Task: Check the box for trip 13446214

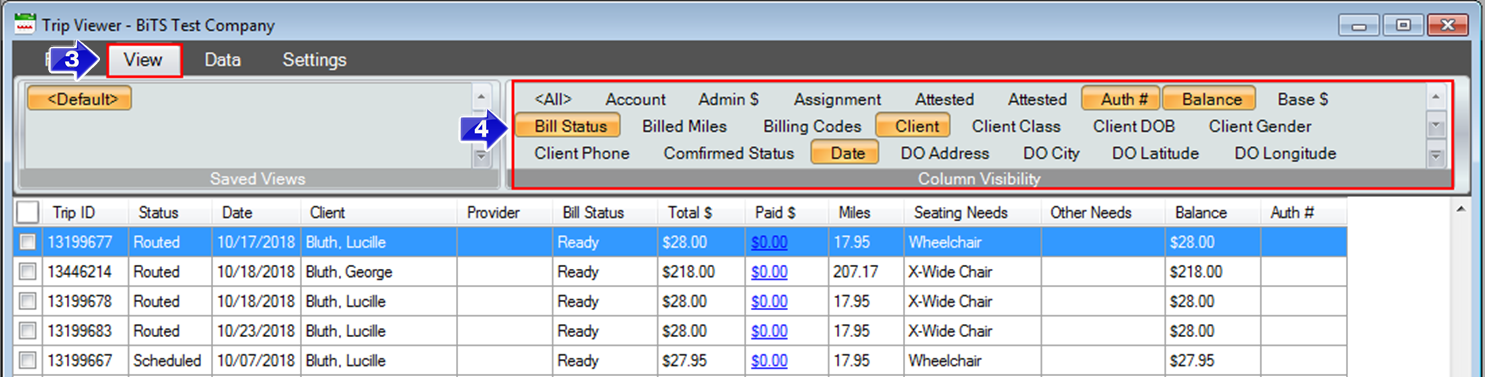Action: [x=28, y=272]
